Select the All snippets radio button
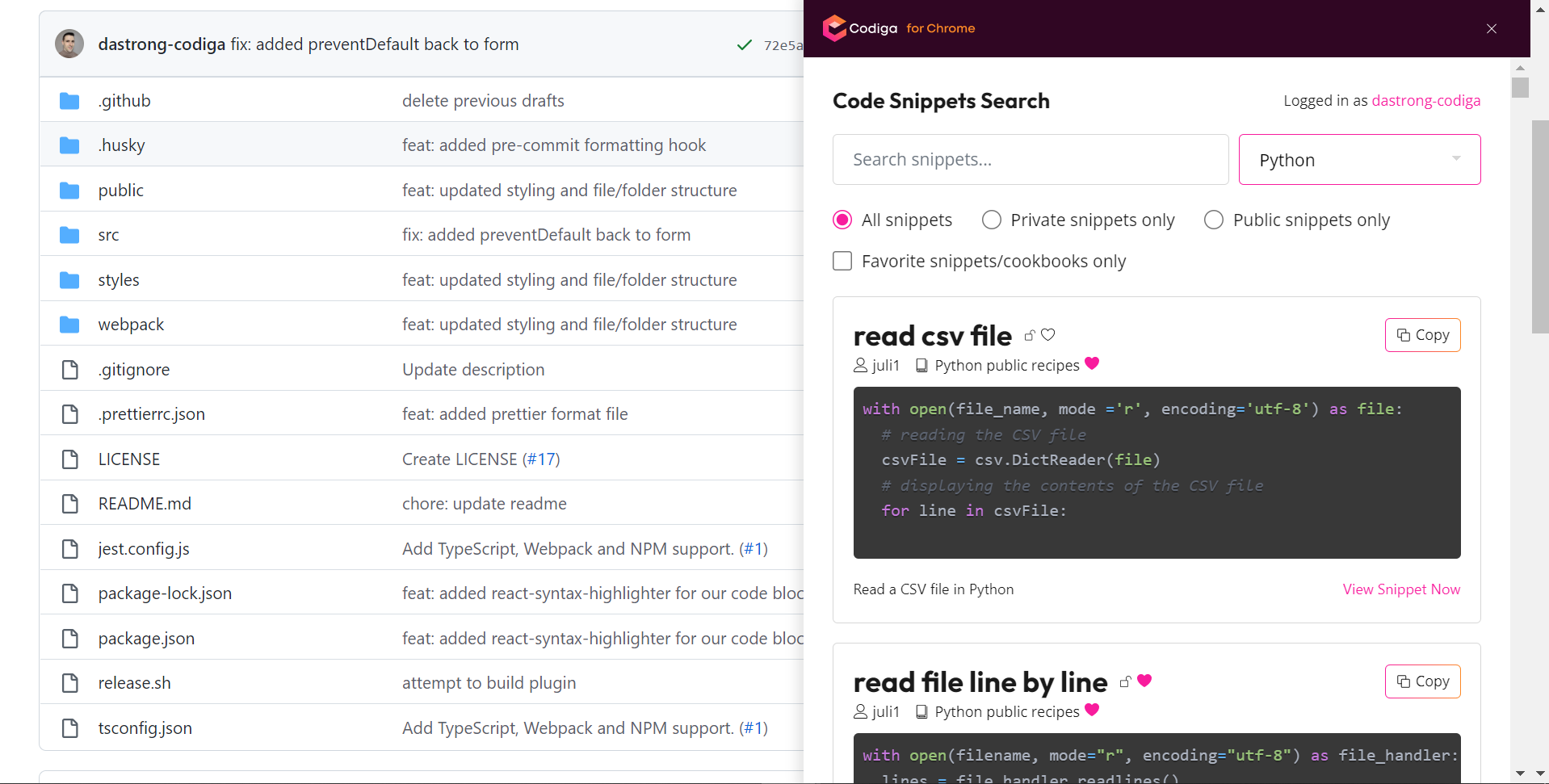 pyautogui.click(x=842, y=220)
